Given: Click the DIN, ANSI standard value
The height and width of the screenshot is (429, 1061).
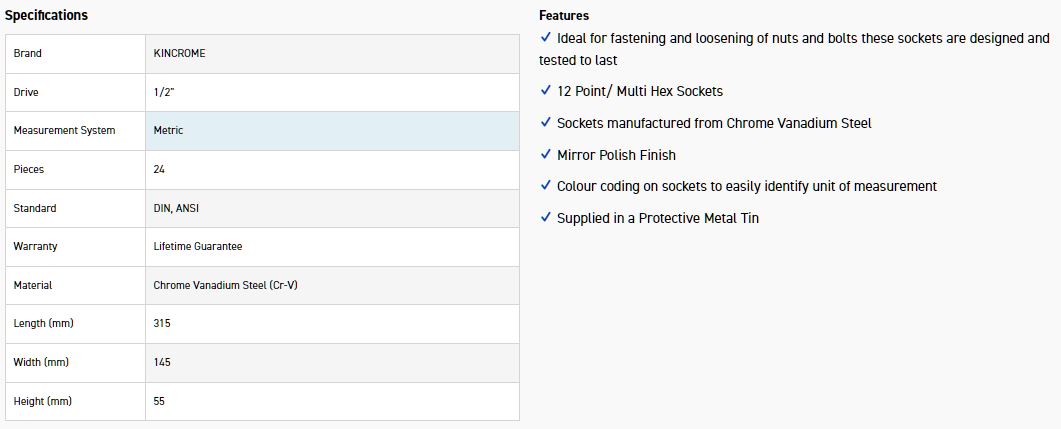Looking at the screenshot, I should [x=176, y=208].
